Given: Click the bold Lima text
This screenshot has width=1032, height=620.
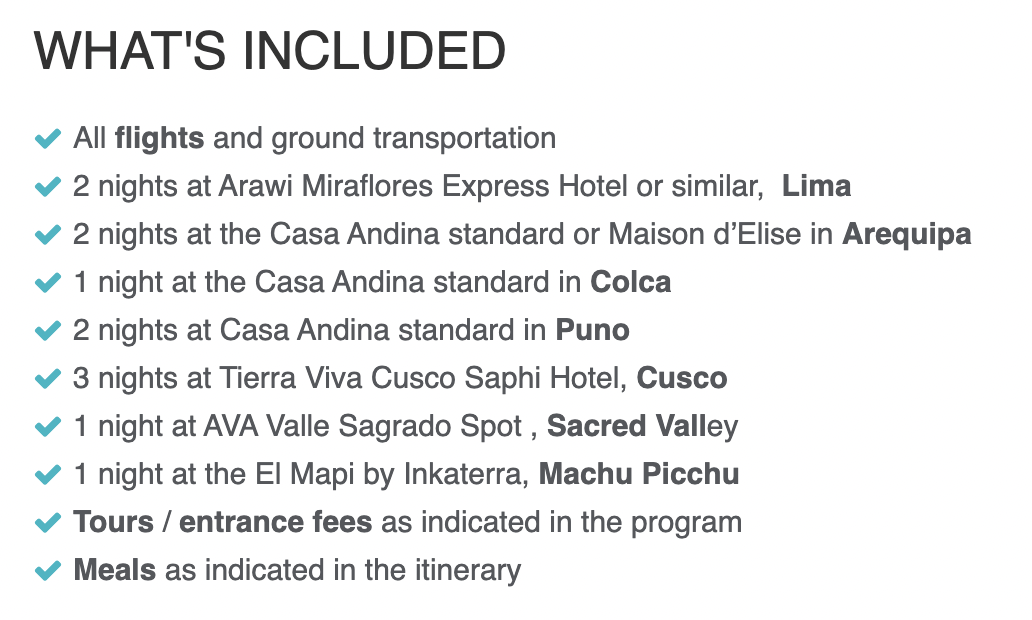Looking at the screenshot, I should (816, 186).
